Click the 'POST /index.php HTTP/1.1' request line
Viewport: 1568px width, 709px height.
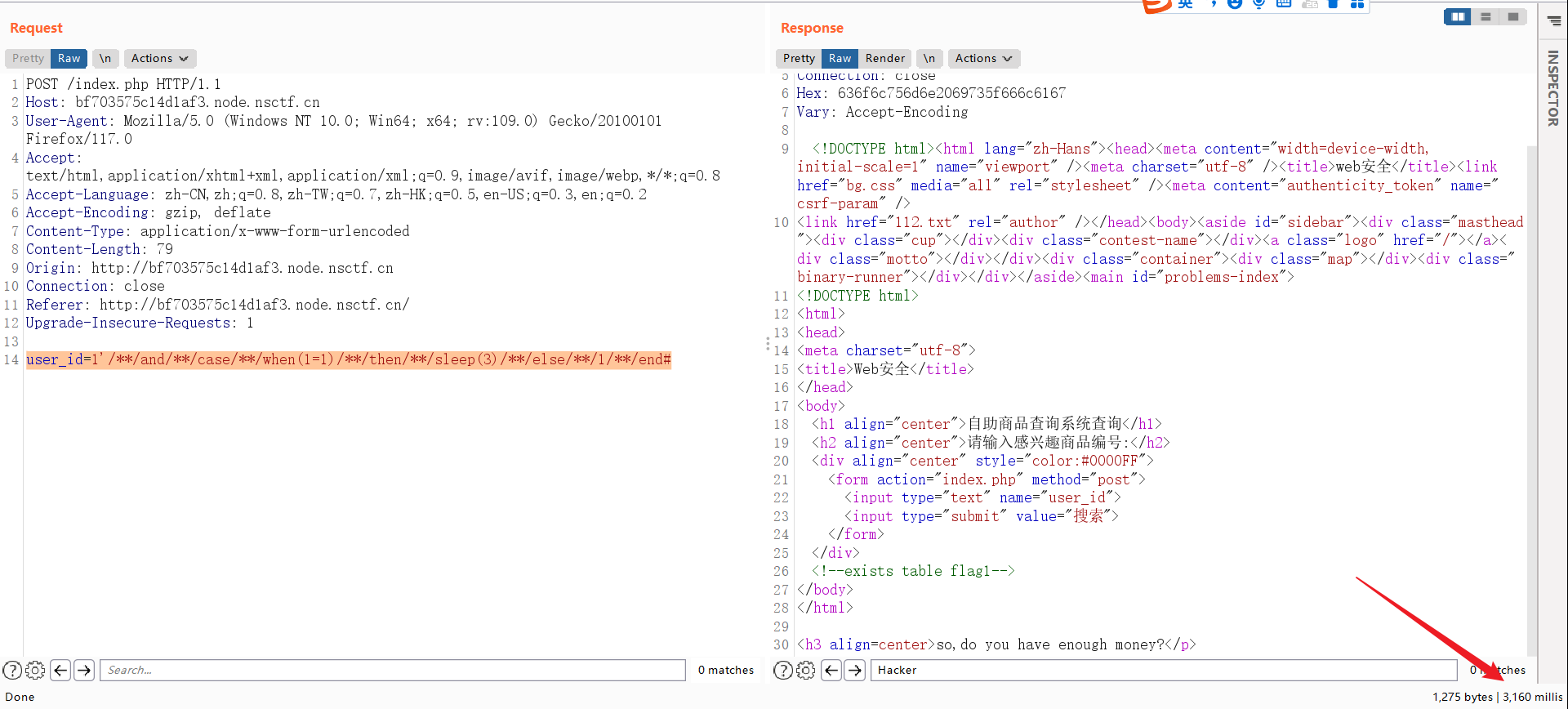pos(123,84)
